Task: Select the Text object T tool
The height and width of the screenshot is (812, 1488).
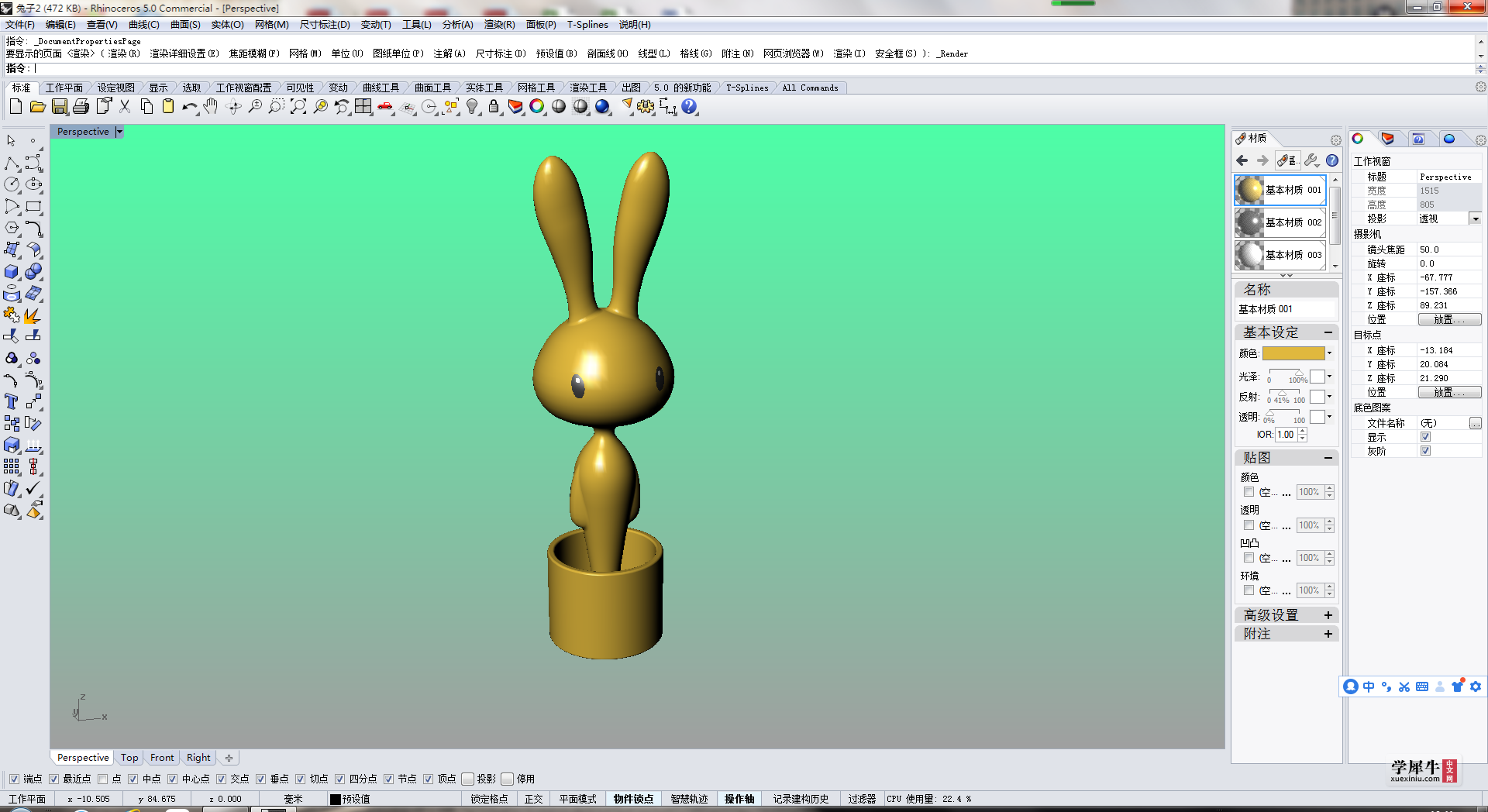Action: click(x=12, y=401)
